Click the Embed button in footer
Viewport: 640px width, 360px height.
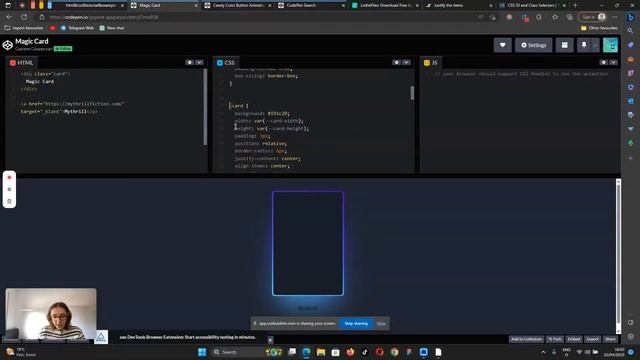pos(574,339)
